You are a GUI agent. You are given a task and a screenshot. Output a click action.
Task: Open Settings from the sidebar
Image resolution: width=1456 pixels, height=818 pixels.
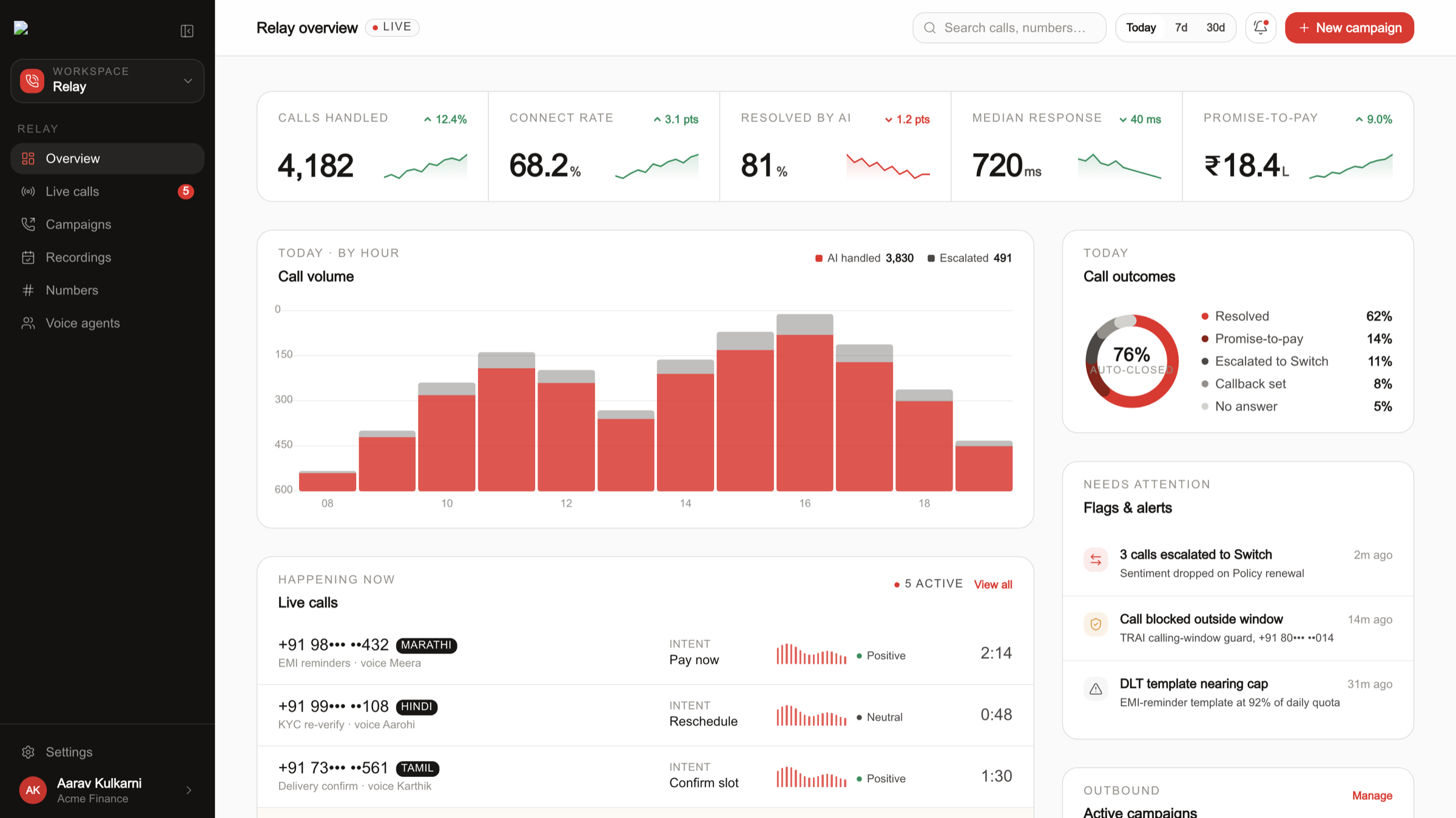[x=107, y=752]
